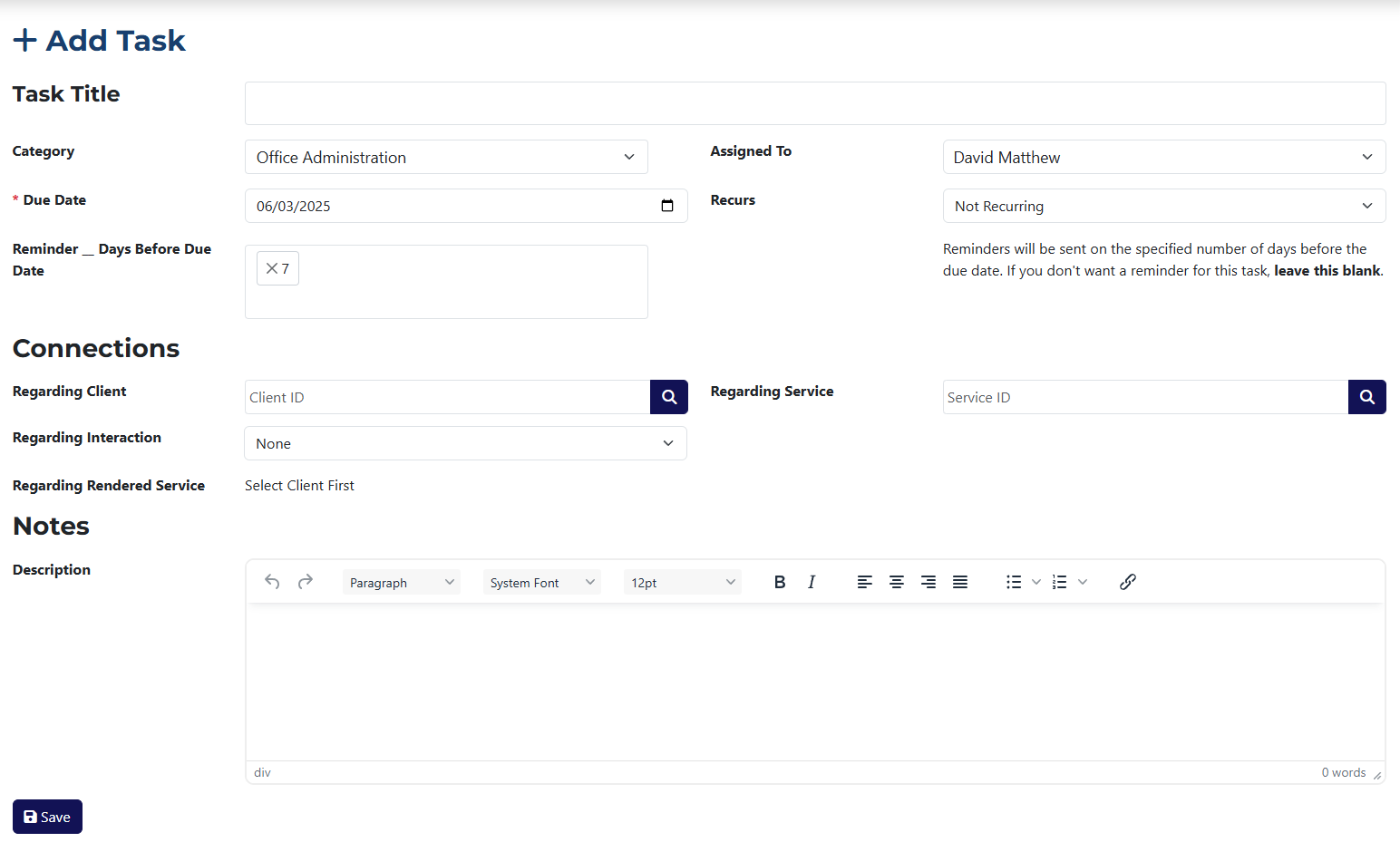Screen dimensions: 1400x842
Task: Insert a bulleted list
Action: pyautogui.click(x=1014, y=581)
